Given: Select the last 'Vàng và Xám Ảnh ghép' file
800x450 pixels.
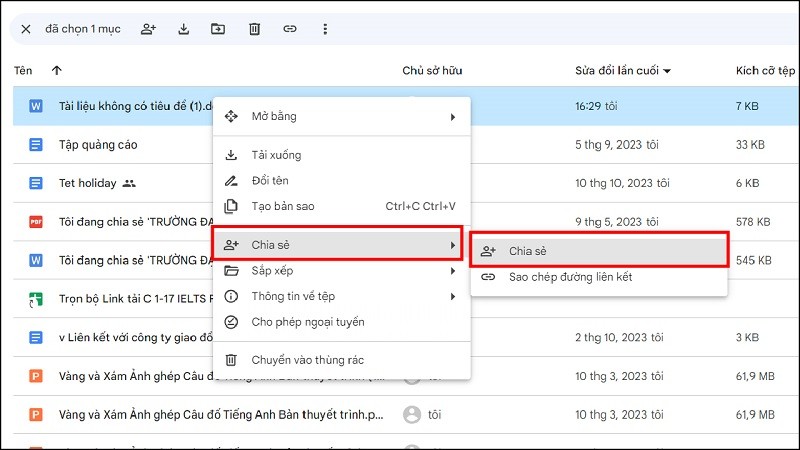Looking at the screenshot, I should tap(221, 415).
